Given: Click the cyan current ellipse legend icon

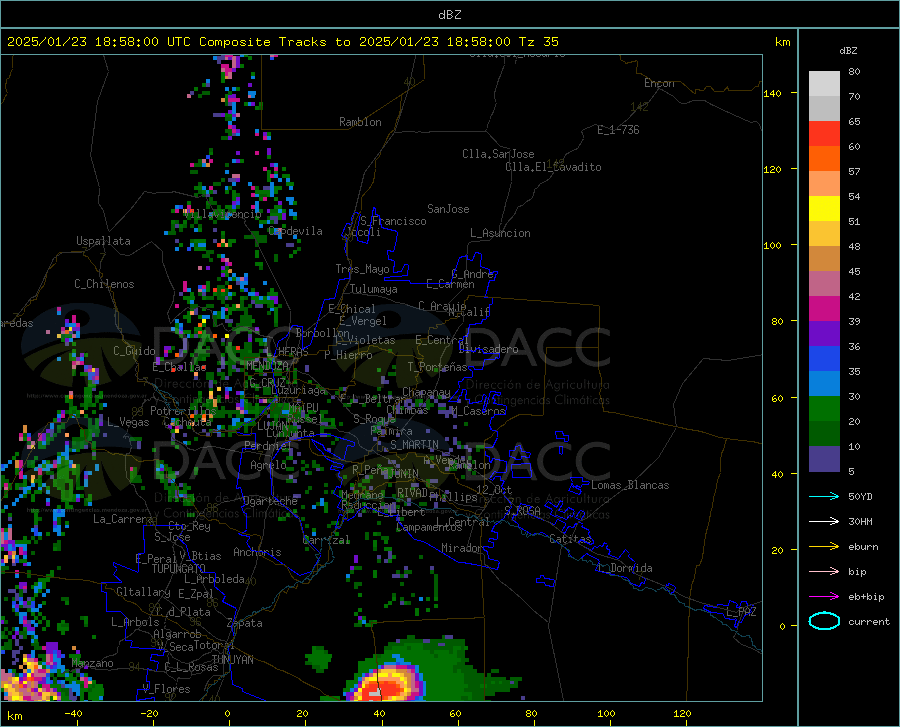Looking at the screenshot, I should point(824,621).
